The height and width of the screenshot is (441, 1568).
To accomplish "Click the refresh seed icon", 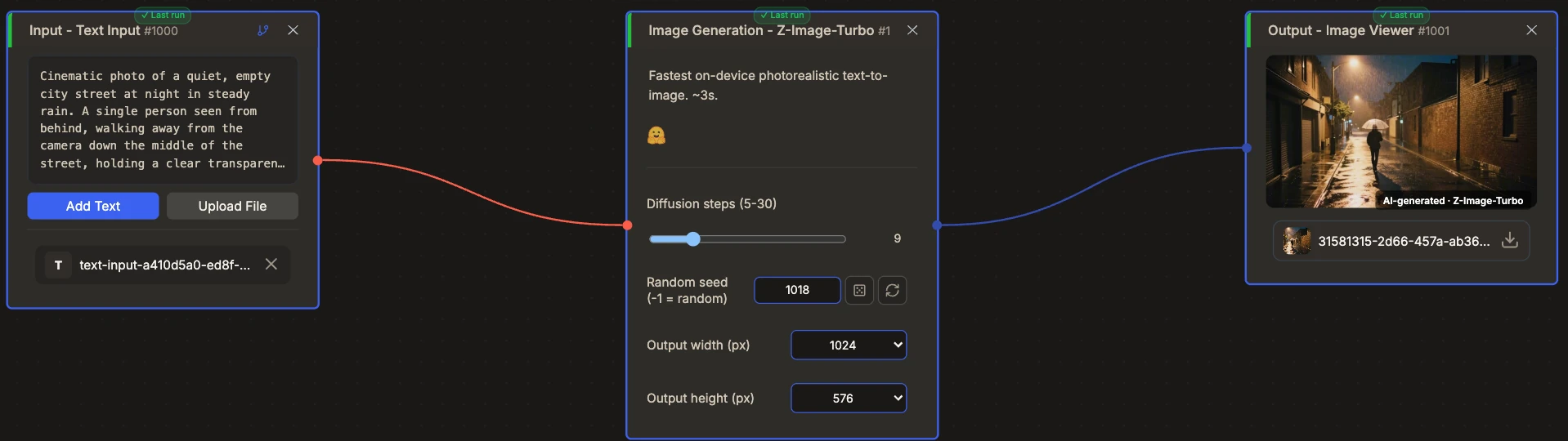I will coord(892,290).
